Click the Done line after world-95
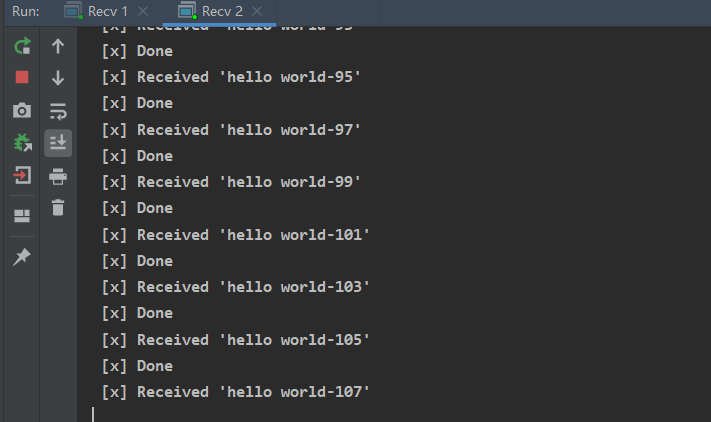The image size is (711, 422). coord(137,103)
